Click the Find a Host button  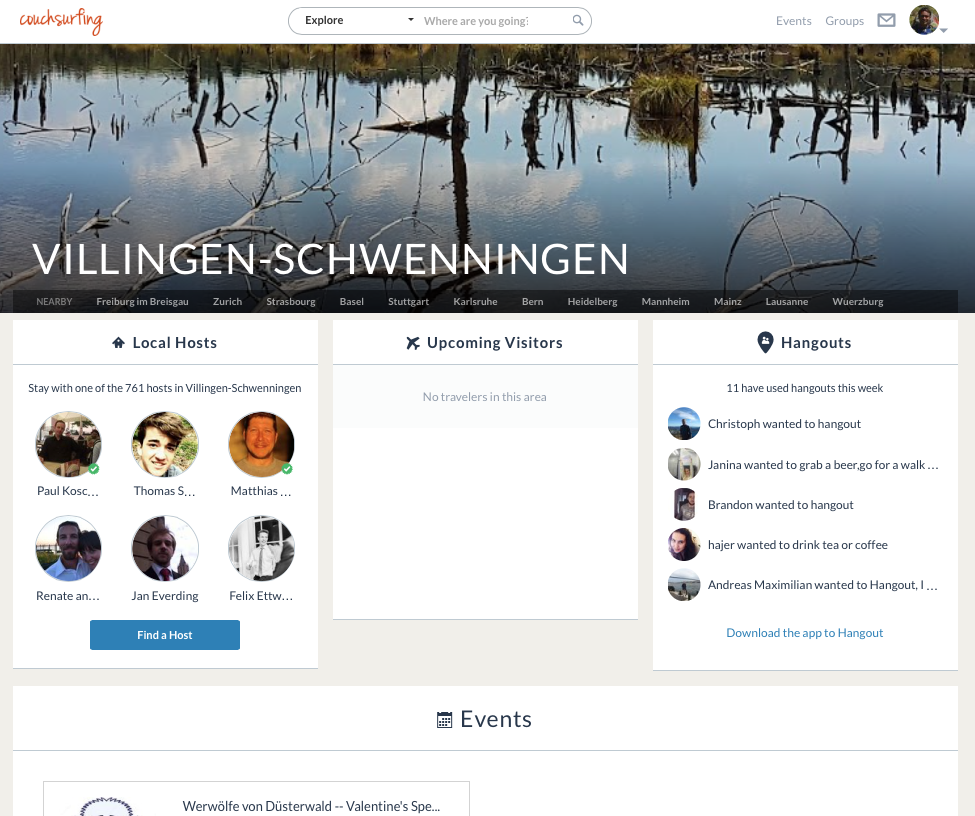tap(165, 635)
